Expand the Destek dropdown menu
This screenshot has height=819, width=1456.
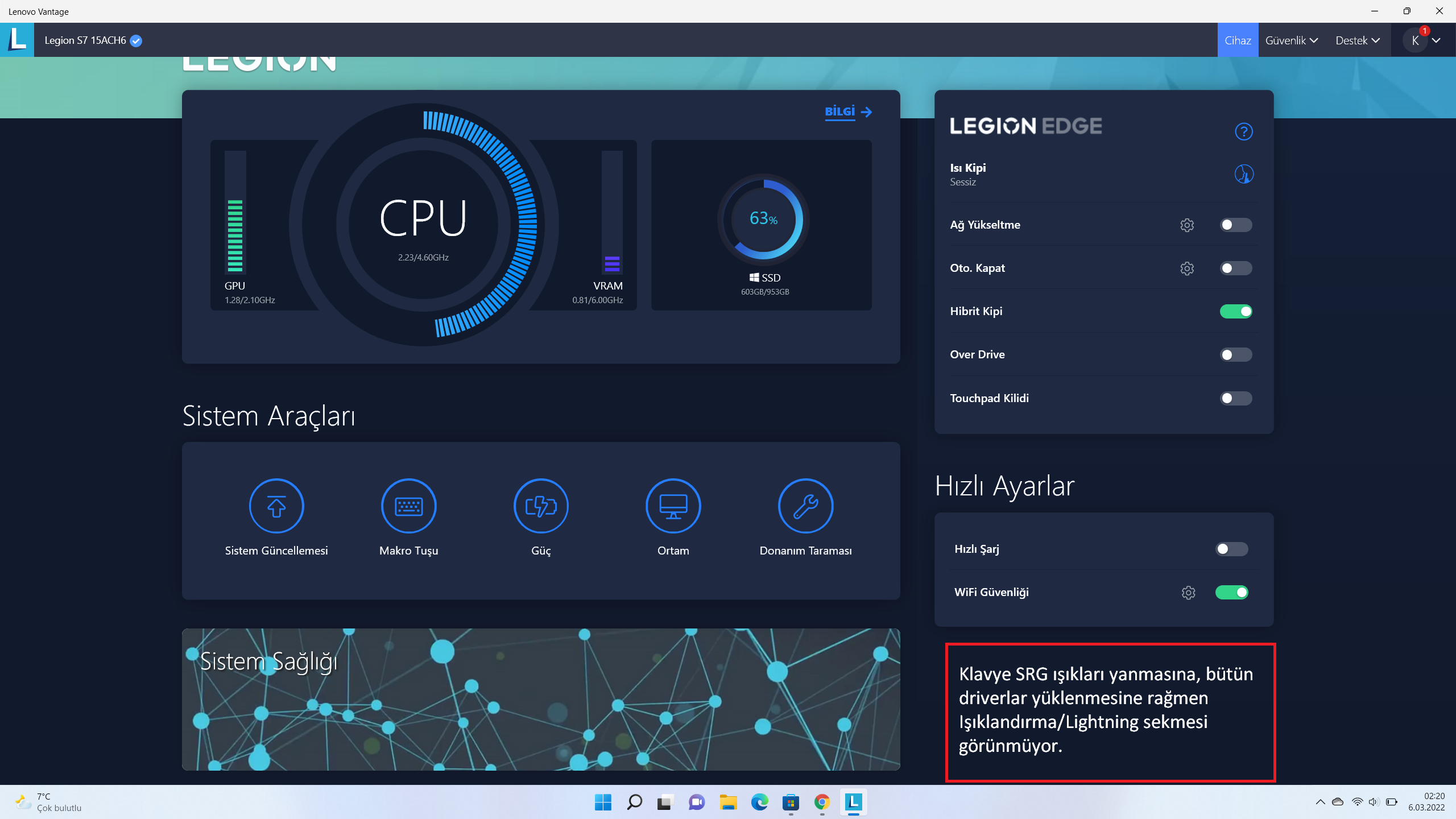click(1357, 40)
